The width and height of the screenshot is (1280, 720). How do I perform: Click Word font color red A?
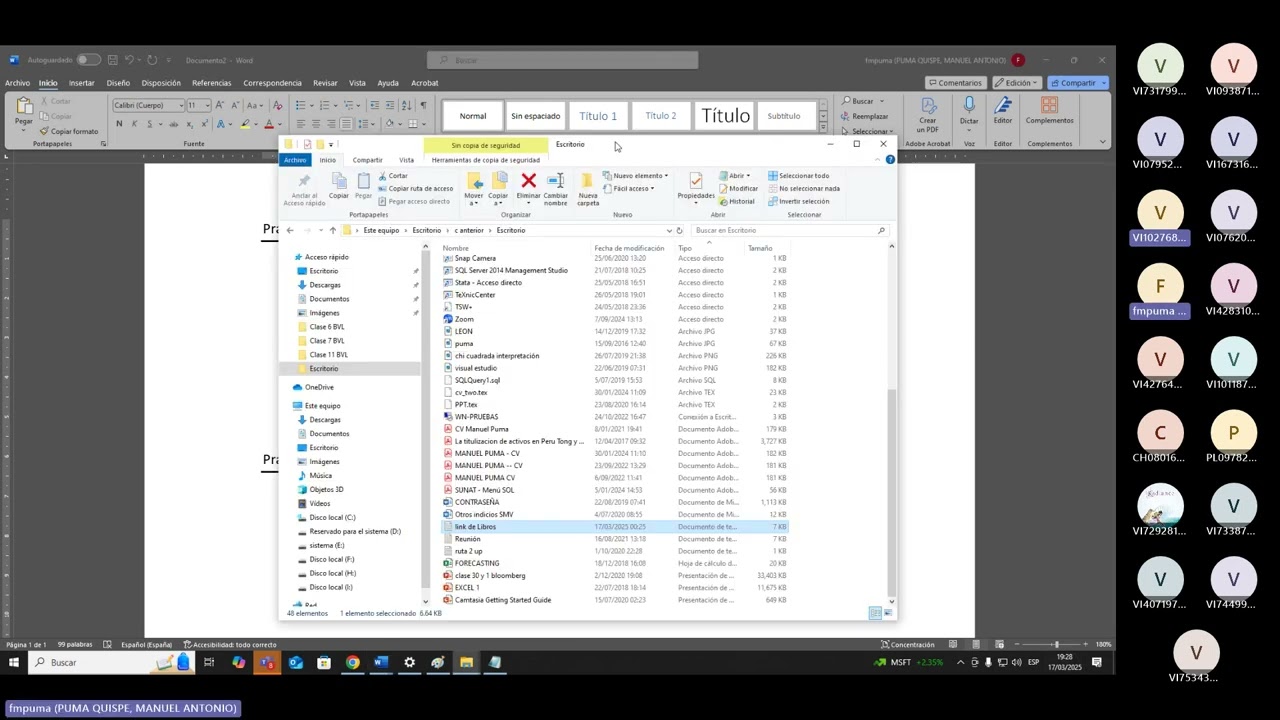[x=268, y=124]
